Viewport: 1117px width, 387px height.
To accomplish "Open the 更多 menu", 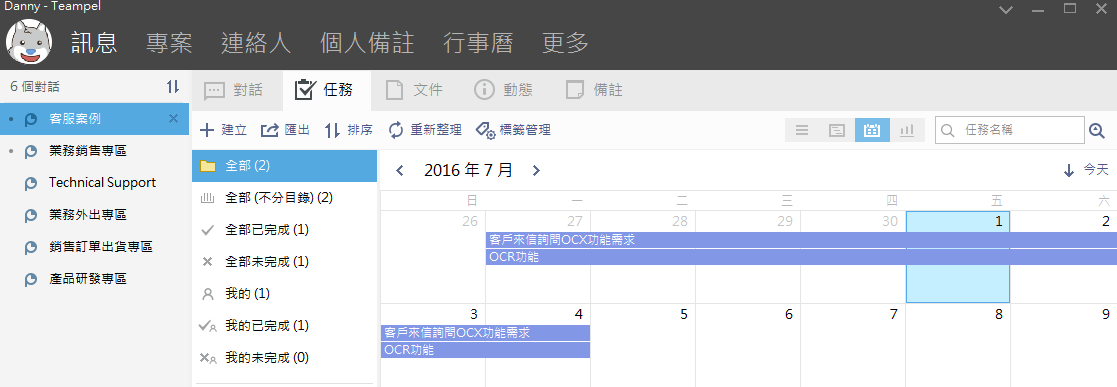I will [566, 43].
